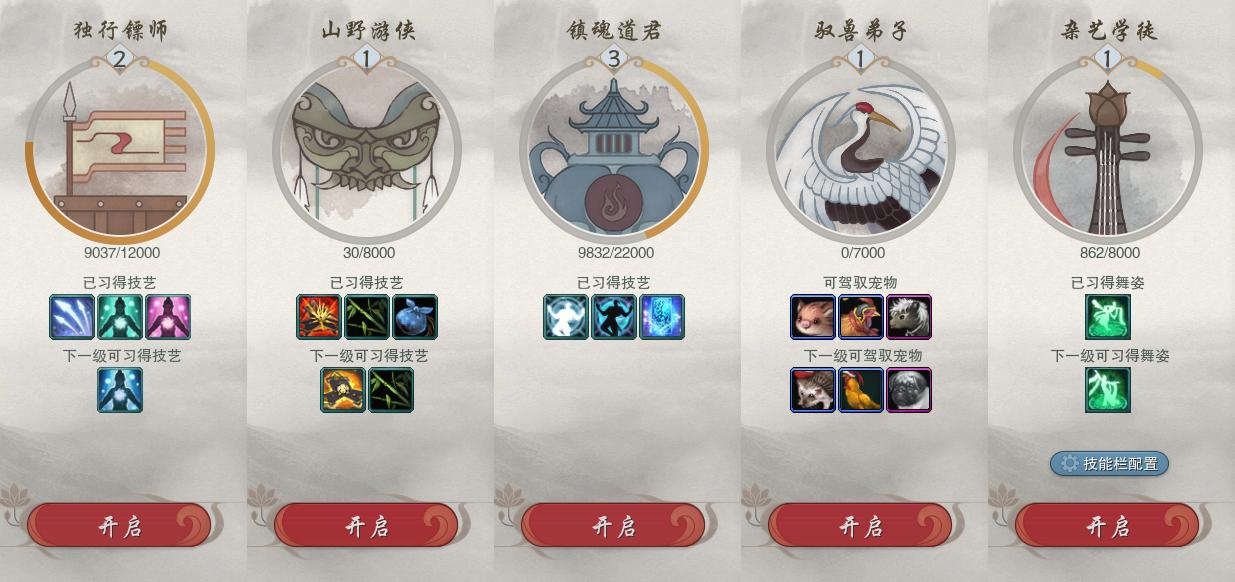Open the 技能栏配置 skill bar settings
The width and height of the screenshot is (1235, 582).
(1109, 463)
